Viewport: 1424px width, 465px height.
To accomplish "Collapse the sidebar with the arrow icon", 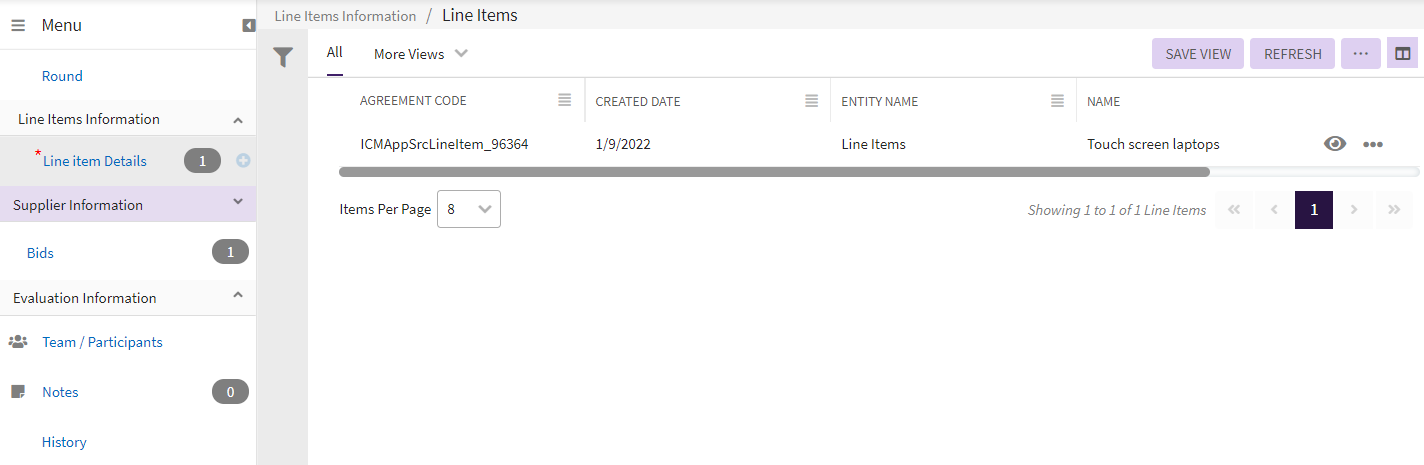I will [x=249, y=25].
